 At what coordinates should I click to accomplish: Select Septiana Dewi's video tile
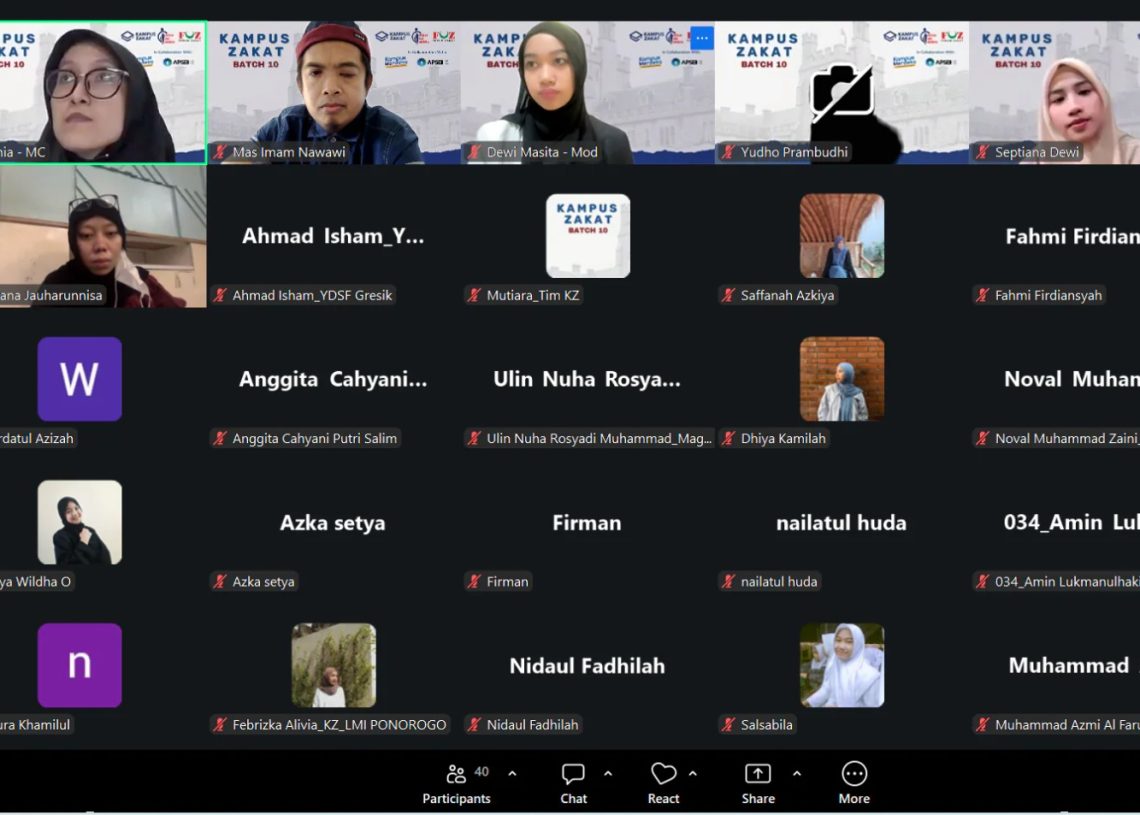click(x=1054, y=92)
